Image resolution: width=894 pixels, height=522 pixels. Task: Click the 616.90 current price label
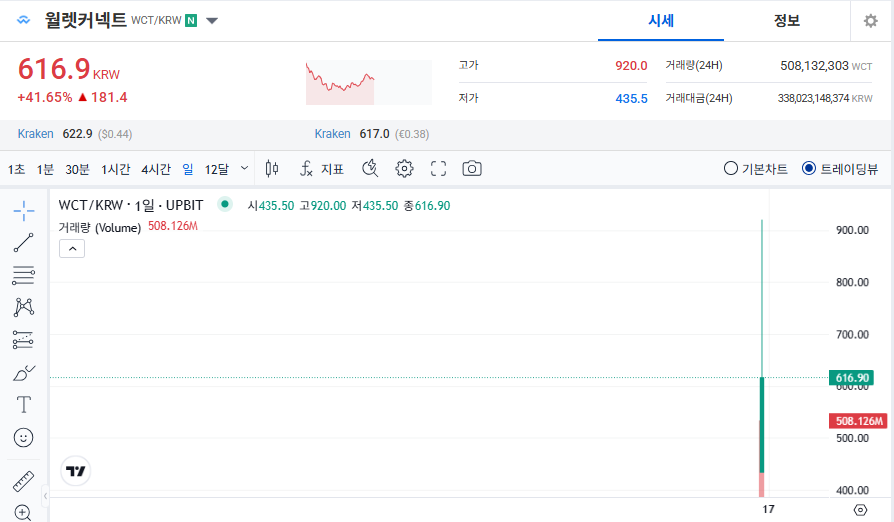(851, 377)
